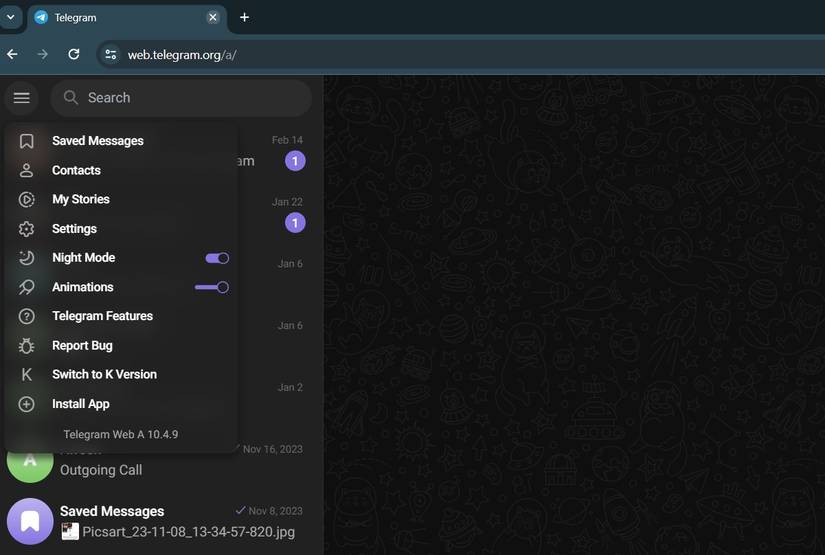
Task: Click the web.telegram.org address bar
Action: [x=182, y=55]
